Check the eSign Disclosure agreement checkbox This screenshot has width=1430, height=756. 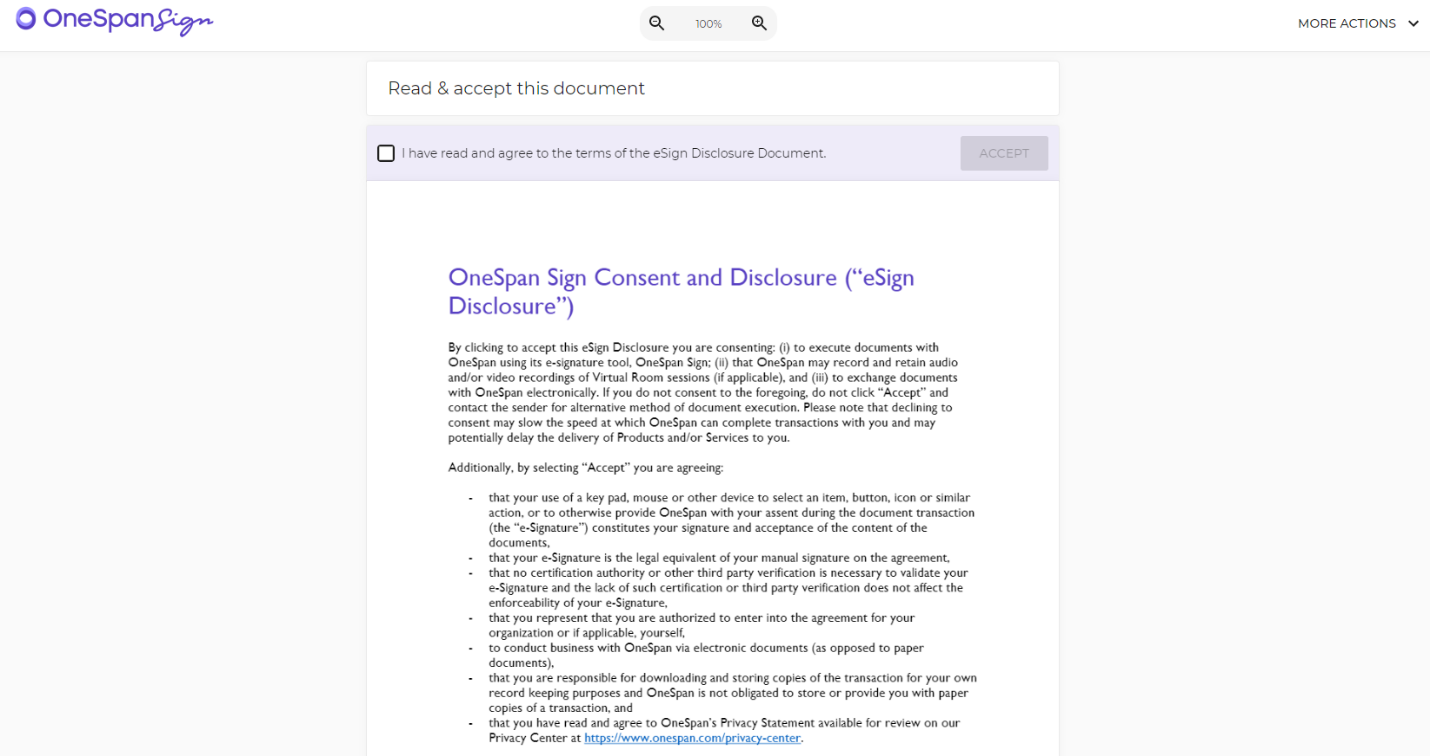pos(386,153)
